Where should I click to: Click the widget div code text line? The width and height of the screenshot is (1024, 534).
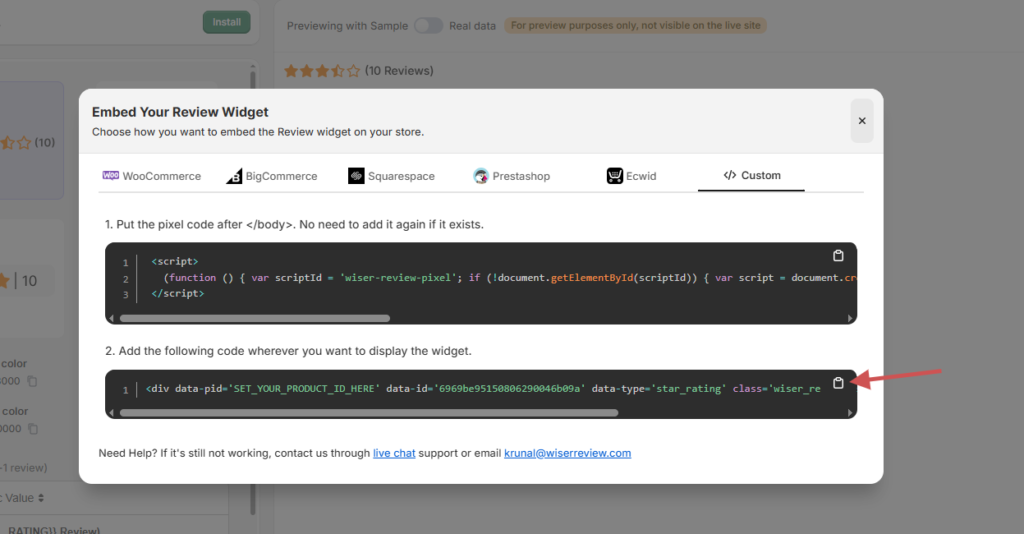pos(482,388)
